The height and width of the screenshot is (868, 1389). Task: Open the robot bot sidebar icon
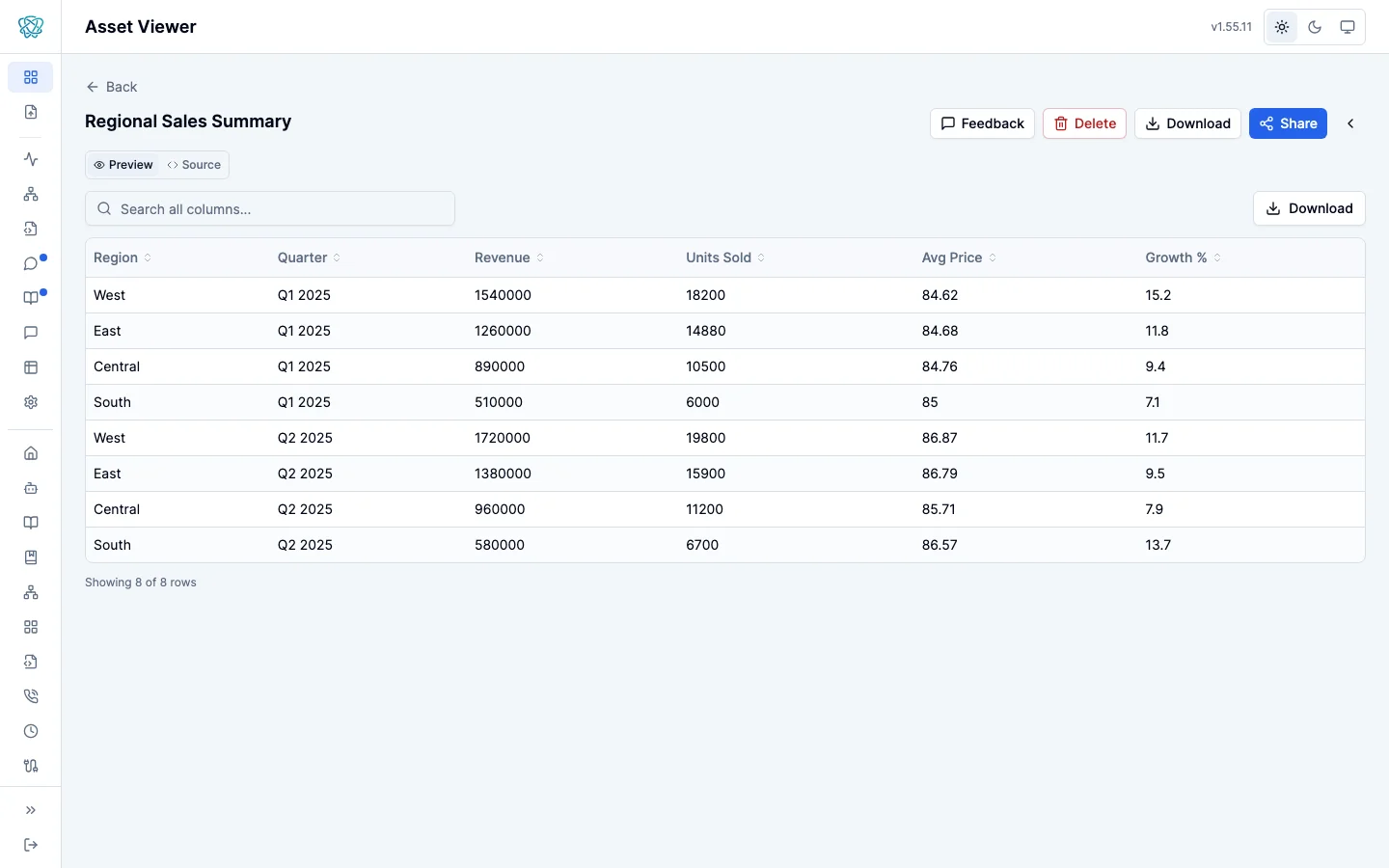(31, 488)
